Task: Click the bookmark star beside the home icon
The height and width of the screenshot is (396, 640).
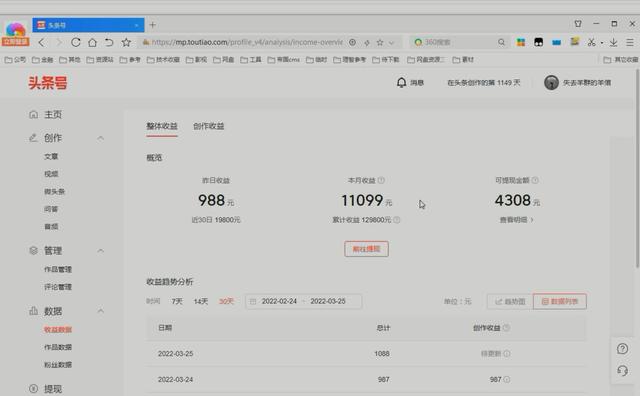Action: click(x=126, y=42)
